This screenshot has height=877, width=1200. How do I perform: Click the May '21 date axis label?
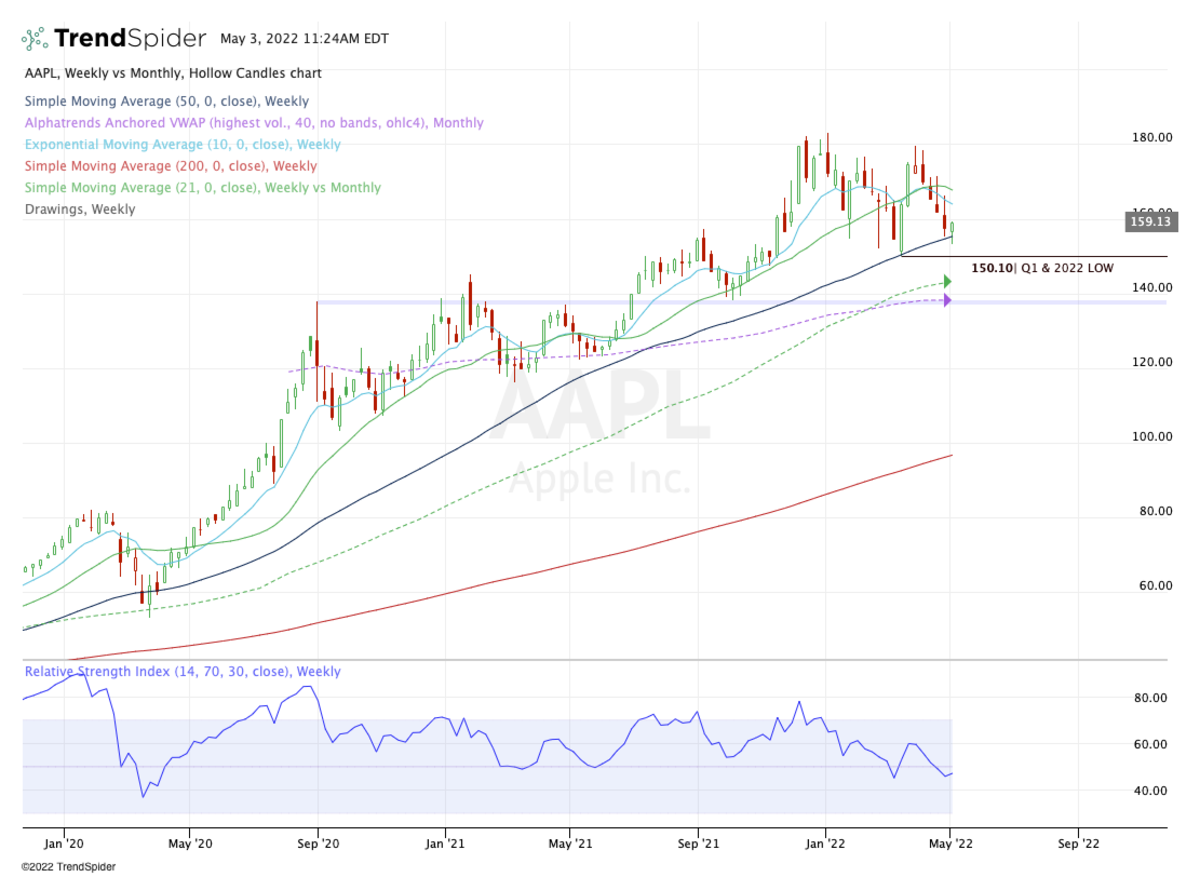[x=570, y=843]
